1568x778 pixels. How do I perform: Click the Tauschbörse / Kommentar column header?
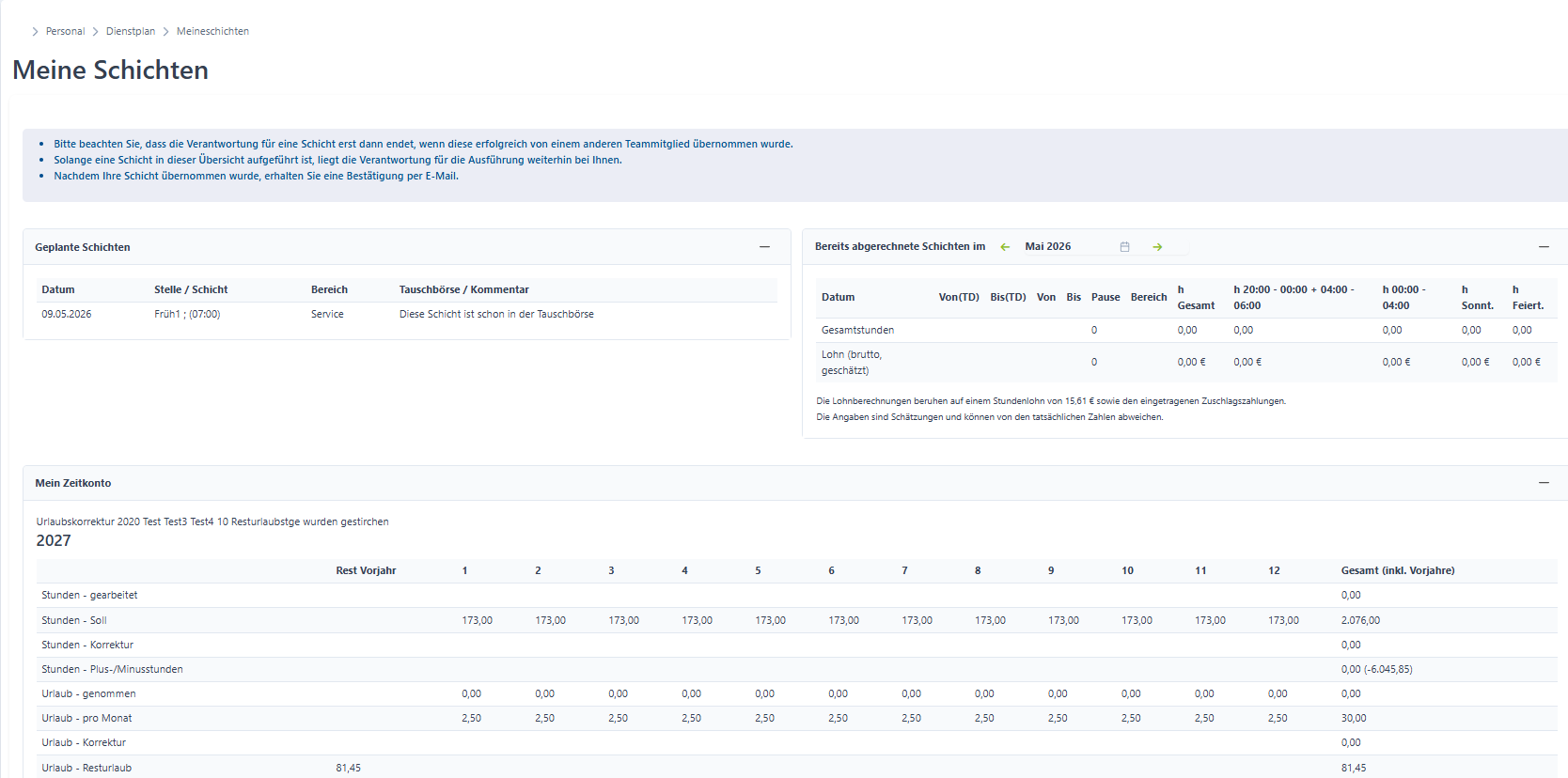coord(464,290)
